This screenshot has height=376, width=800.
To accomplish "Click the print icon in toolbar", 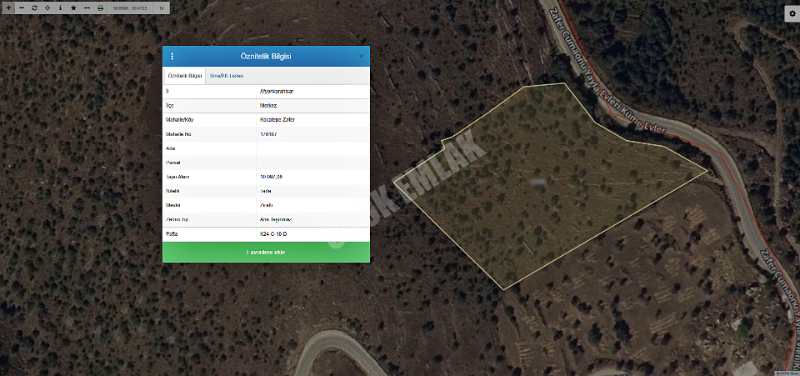I will click(x=100, y=8).
